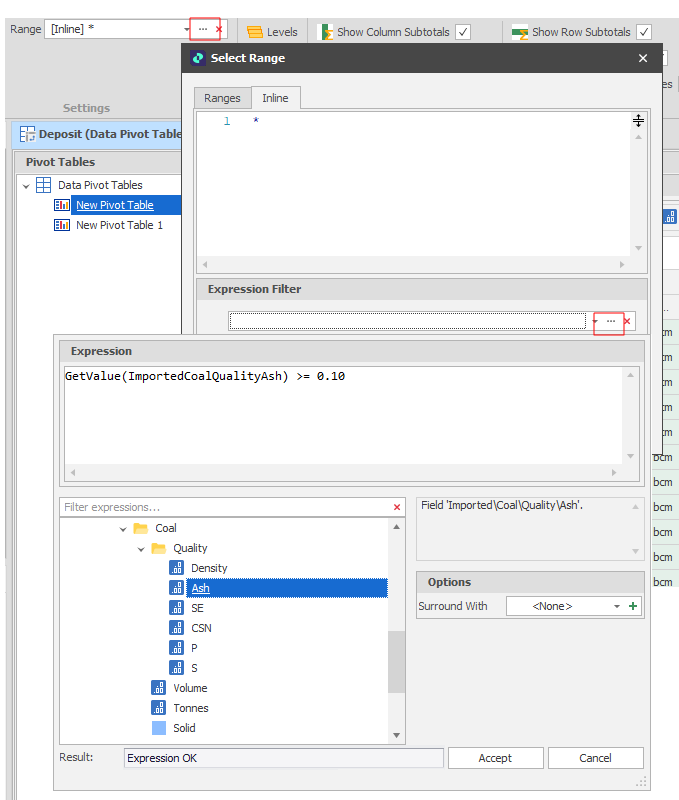Click the Show Column Subtotals icon
The image size is (679, 800).
(325, 32)
